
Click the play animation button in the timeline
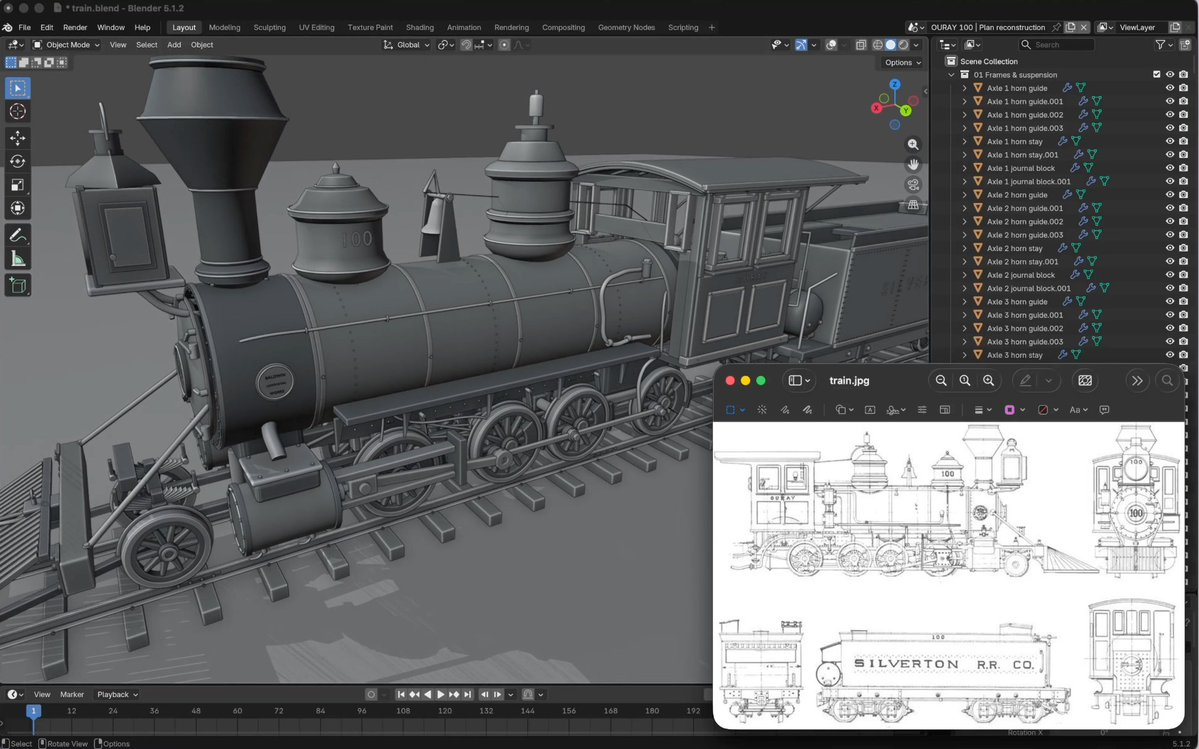[440, 695]
